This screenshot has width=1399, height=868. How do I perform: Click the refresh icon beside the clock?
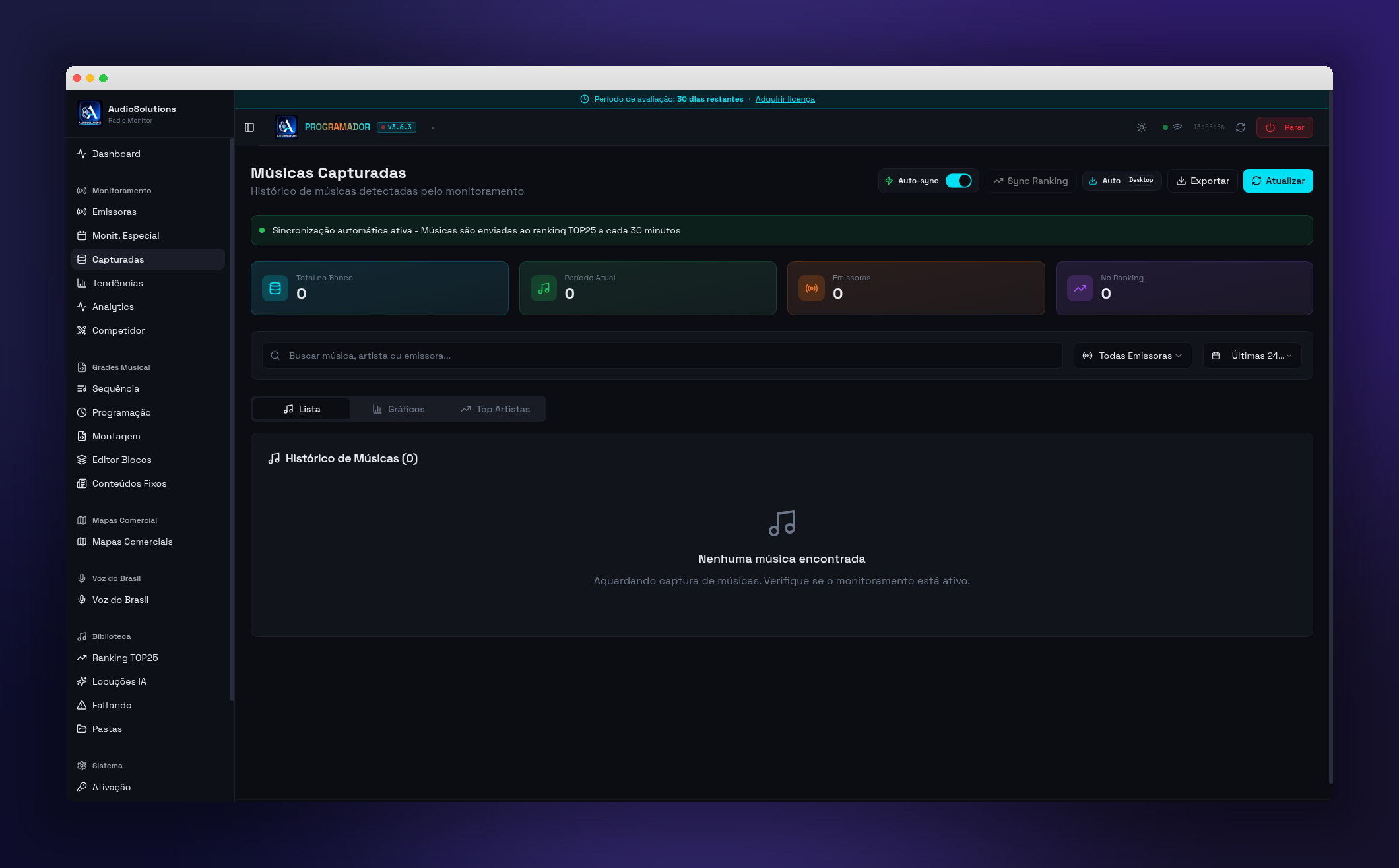tap(1241, 127)
